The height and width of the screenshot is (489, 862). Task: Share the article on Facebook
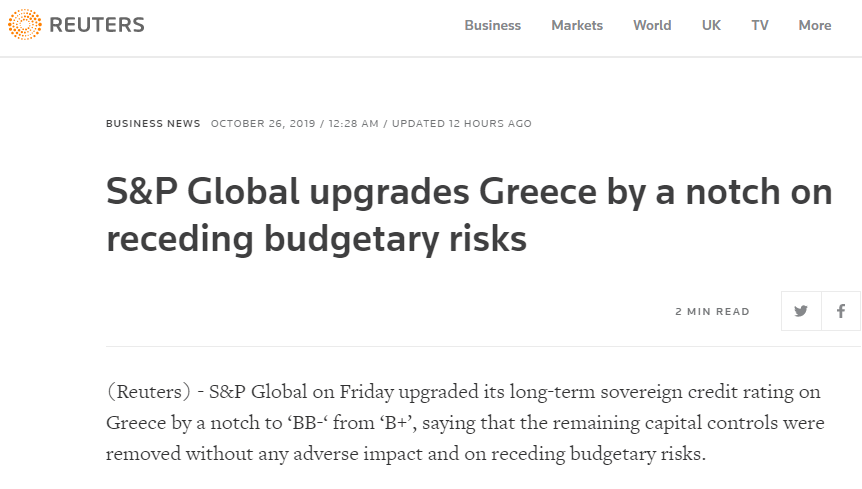coord(841,311)
